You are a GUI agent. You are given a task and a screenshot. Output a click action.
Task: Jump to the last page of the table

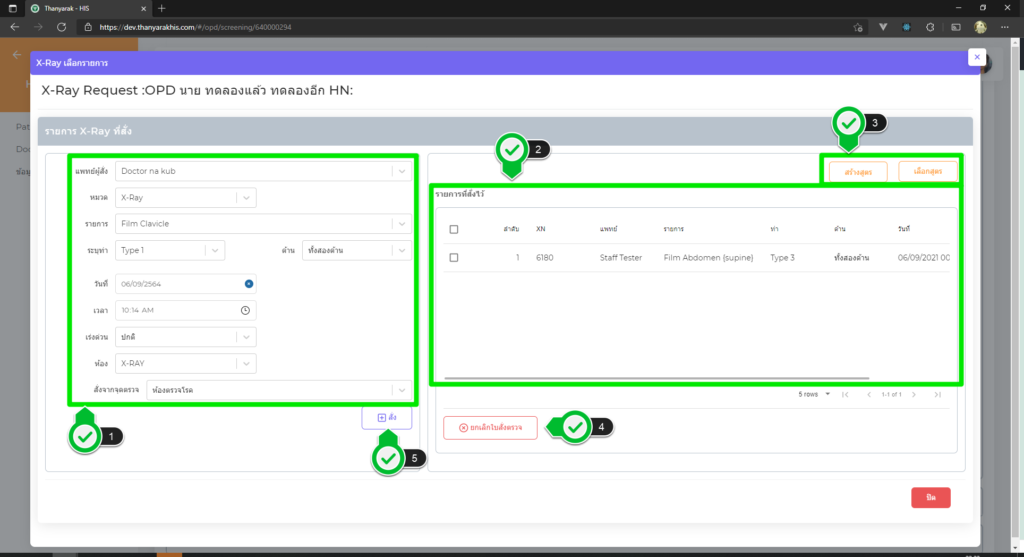coord(937,394)
